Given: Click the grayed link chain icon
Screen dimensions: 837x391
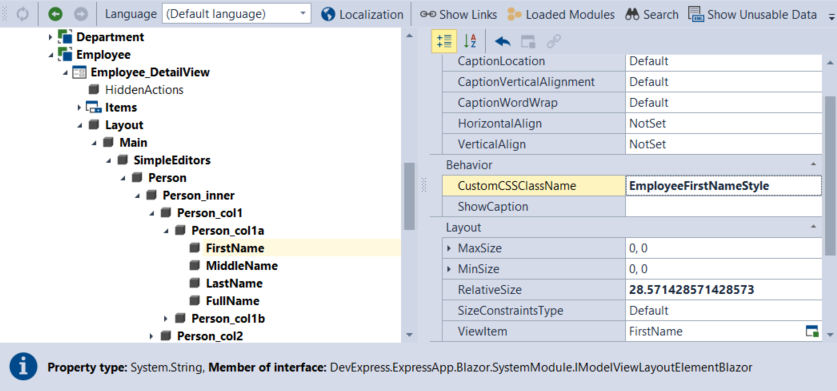Looking at the screenshot, I should [554, 42].
